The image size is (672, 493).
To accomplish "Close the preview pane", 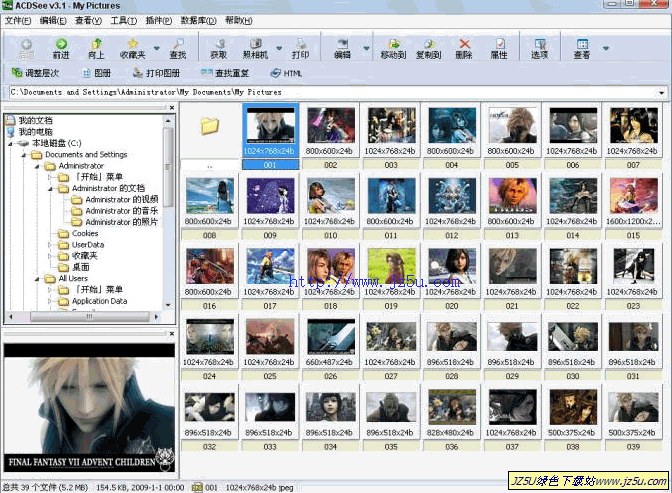I will (x=172, y=334).
